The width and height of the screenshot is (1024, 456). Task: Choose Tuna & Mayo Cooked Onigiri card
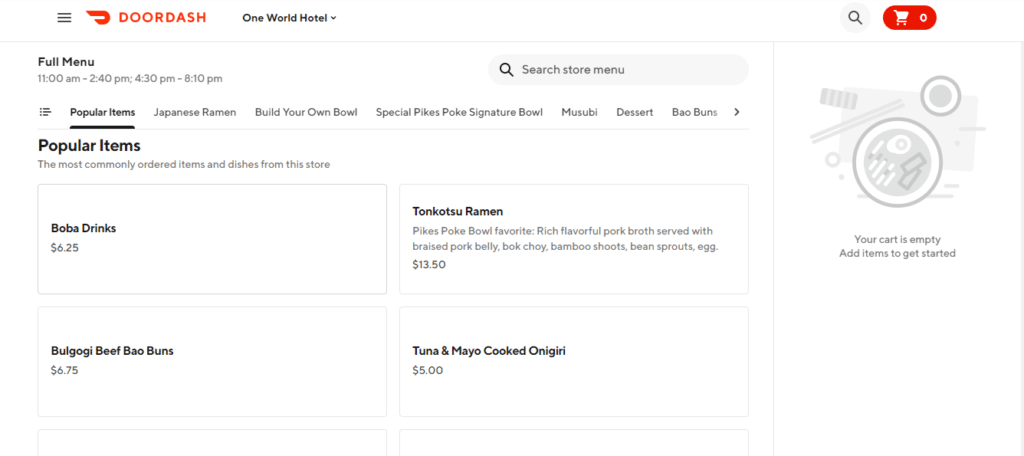coord(574,362)
